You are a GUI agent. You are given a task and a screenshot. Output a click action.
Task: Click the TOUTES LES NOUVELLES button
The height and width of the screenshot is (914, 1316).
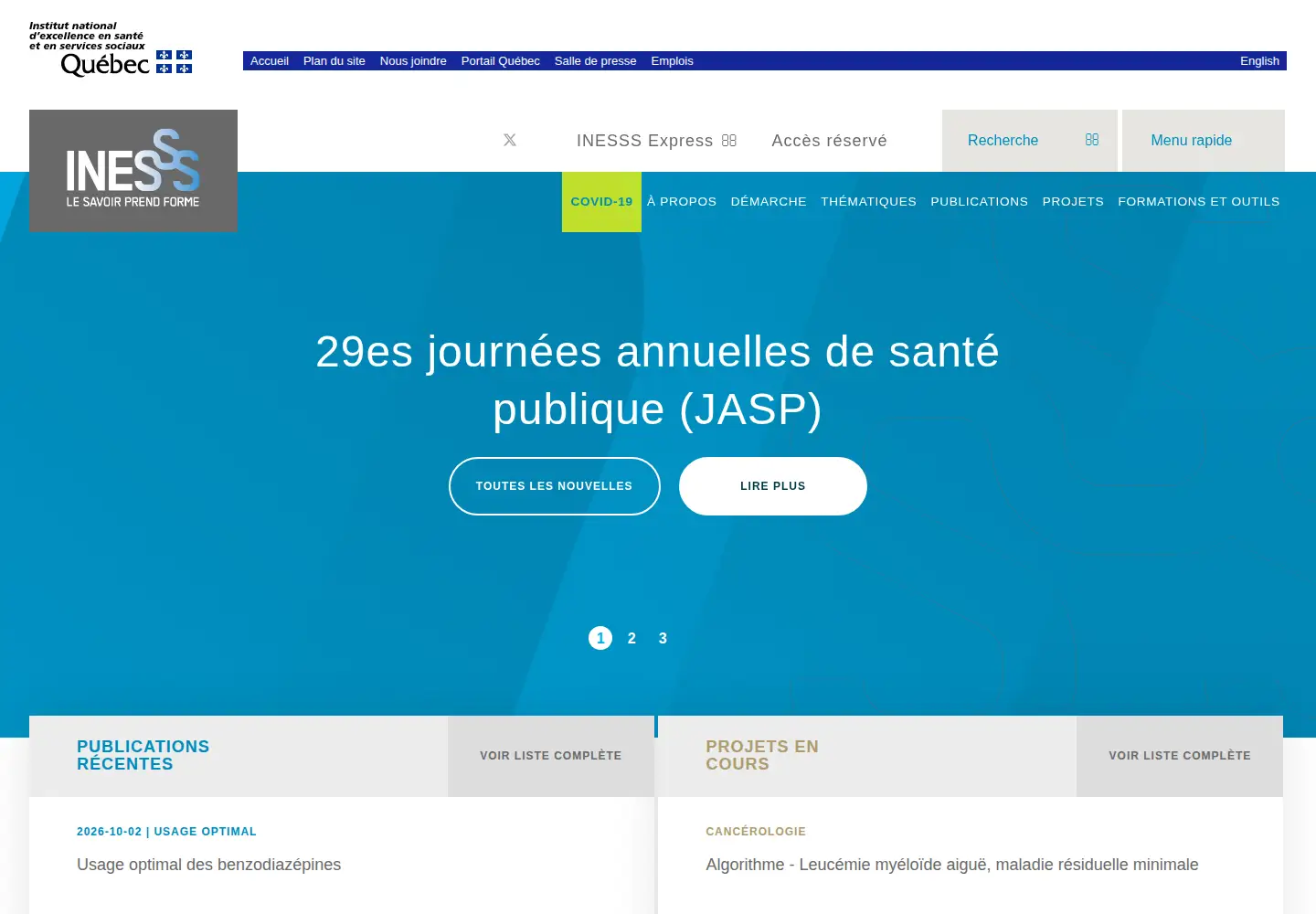tap(555, 486)
